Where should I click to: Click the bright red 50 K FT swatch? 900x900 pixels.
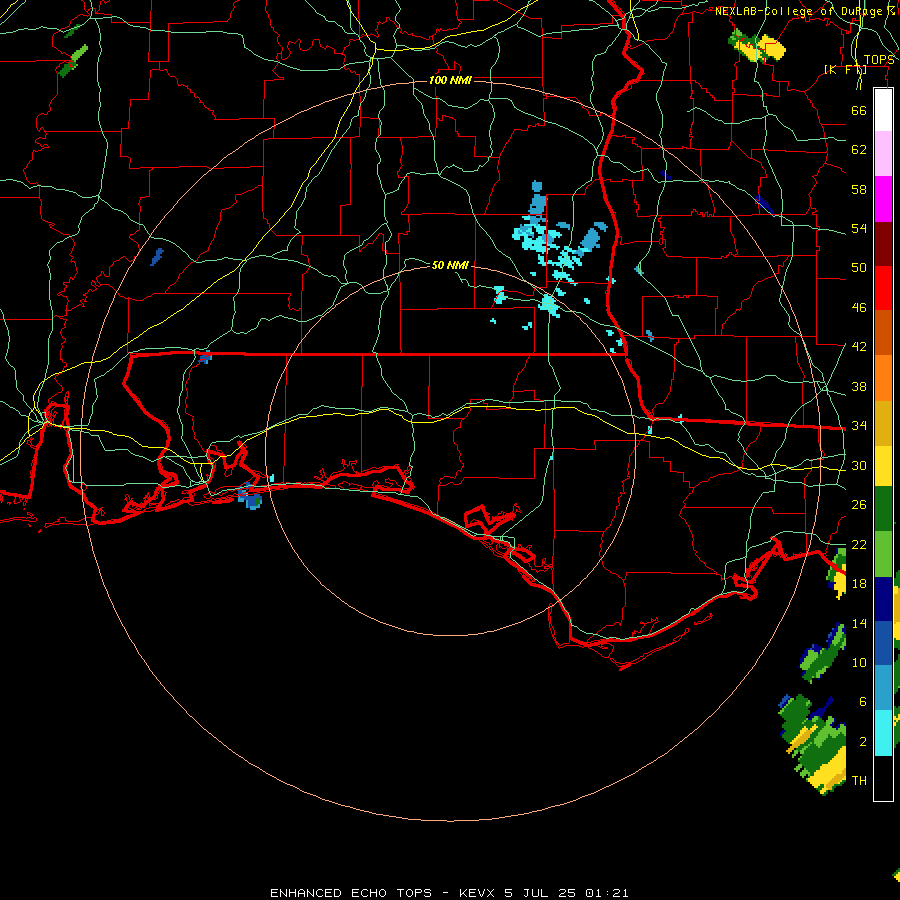[883, 288]
